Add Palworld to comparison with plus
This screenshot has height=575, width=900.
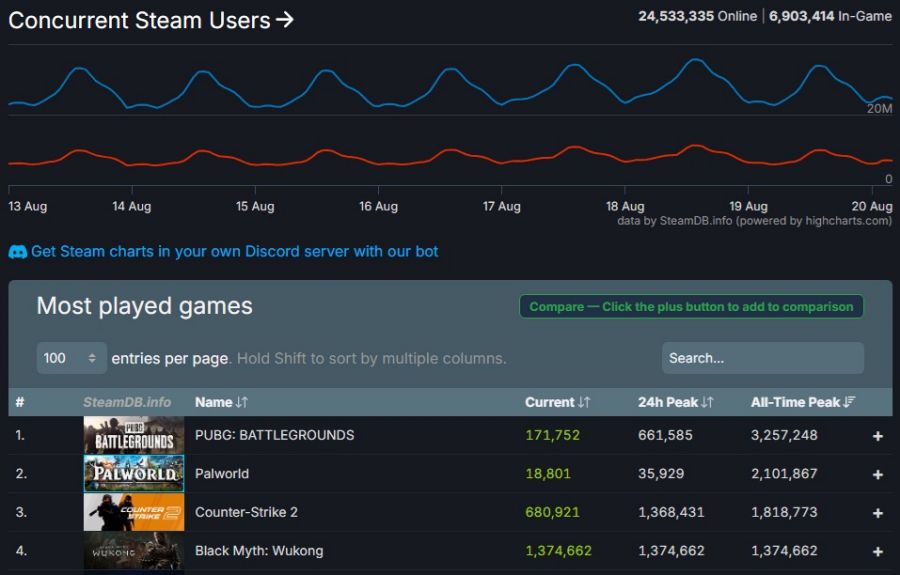(x=878, y=475)
